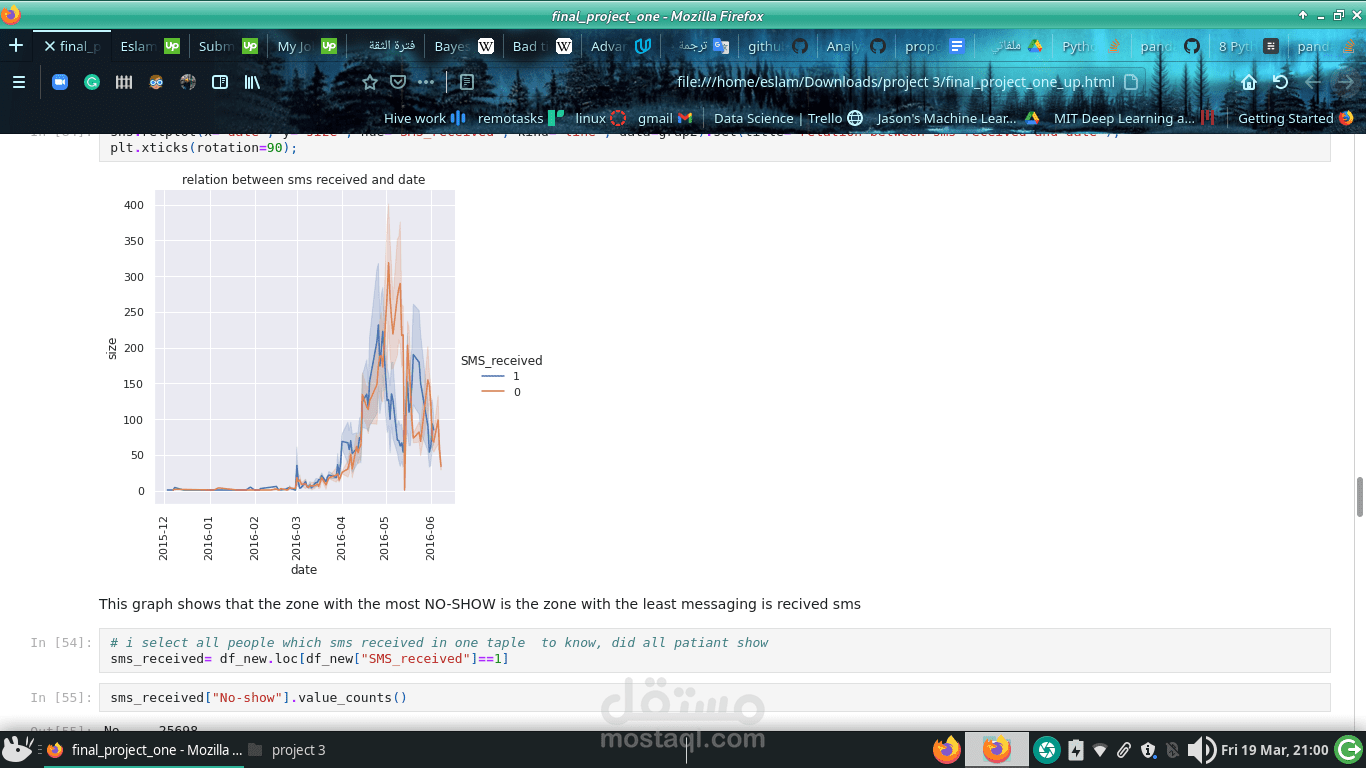The image size is (1366, 768).
Task: Click the teal screenshot tray icon
Action: [x=1046, y=750]
